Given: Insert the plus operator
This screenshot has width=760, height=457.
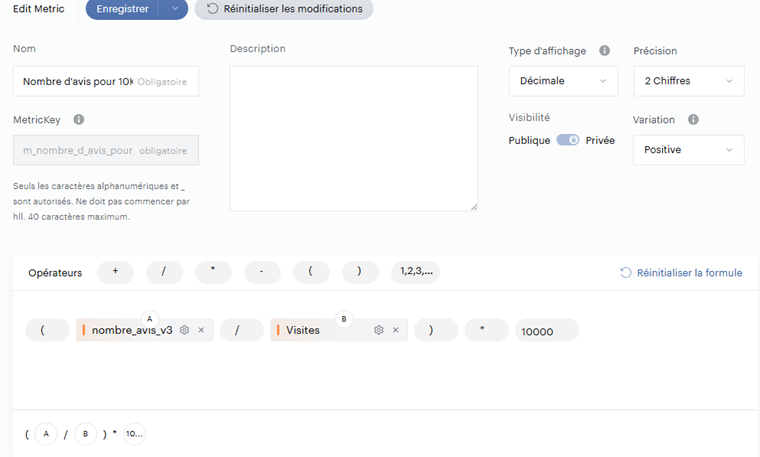Looking at the screenshot, I should coord(116,272).
